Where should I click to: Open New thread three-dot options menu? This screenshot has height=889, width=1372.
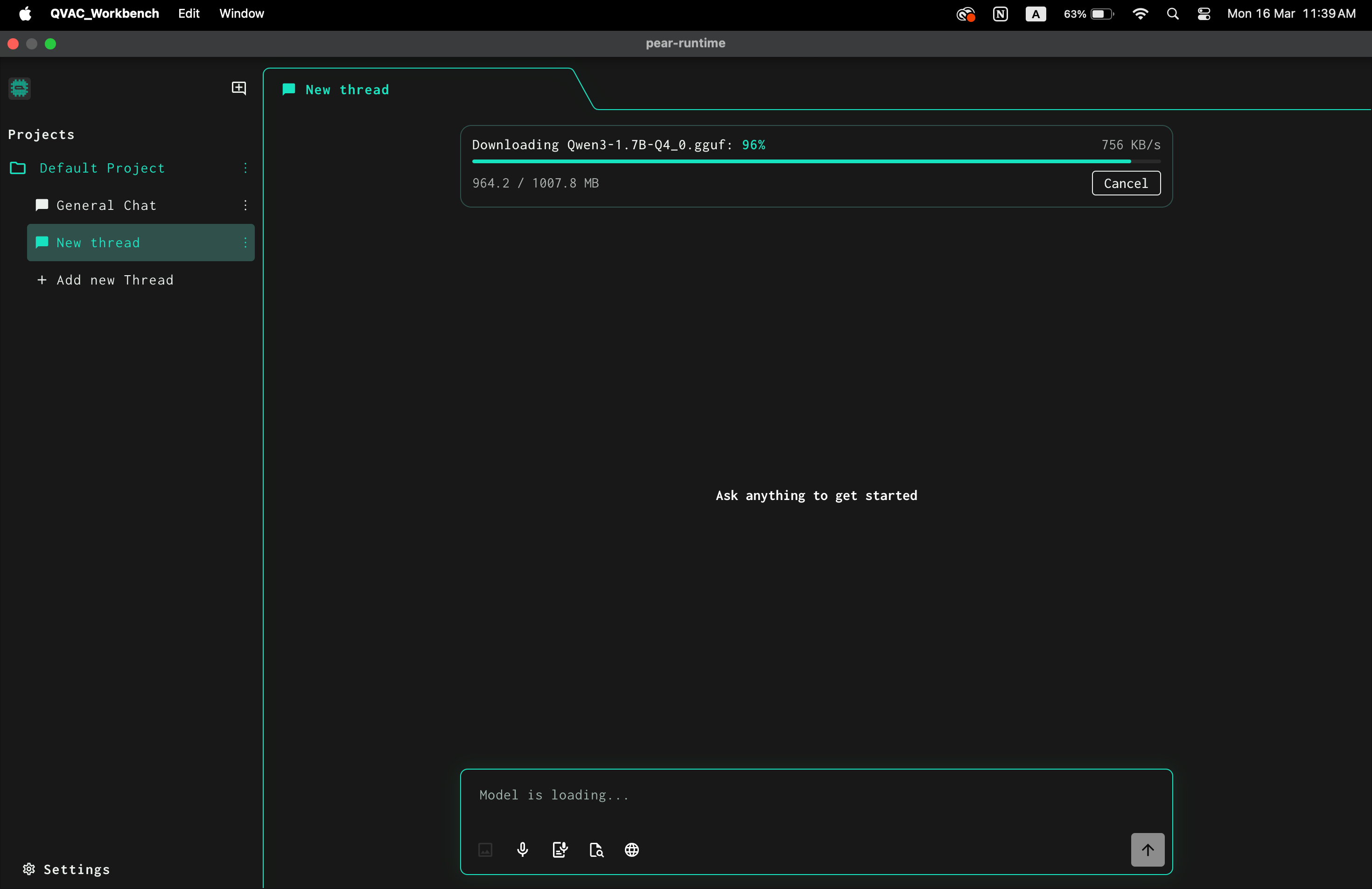tap(245, 243)
